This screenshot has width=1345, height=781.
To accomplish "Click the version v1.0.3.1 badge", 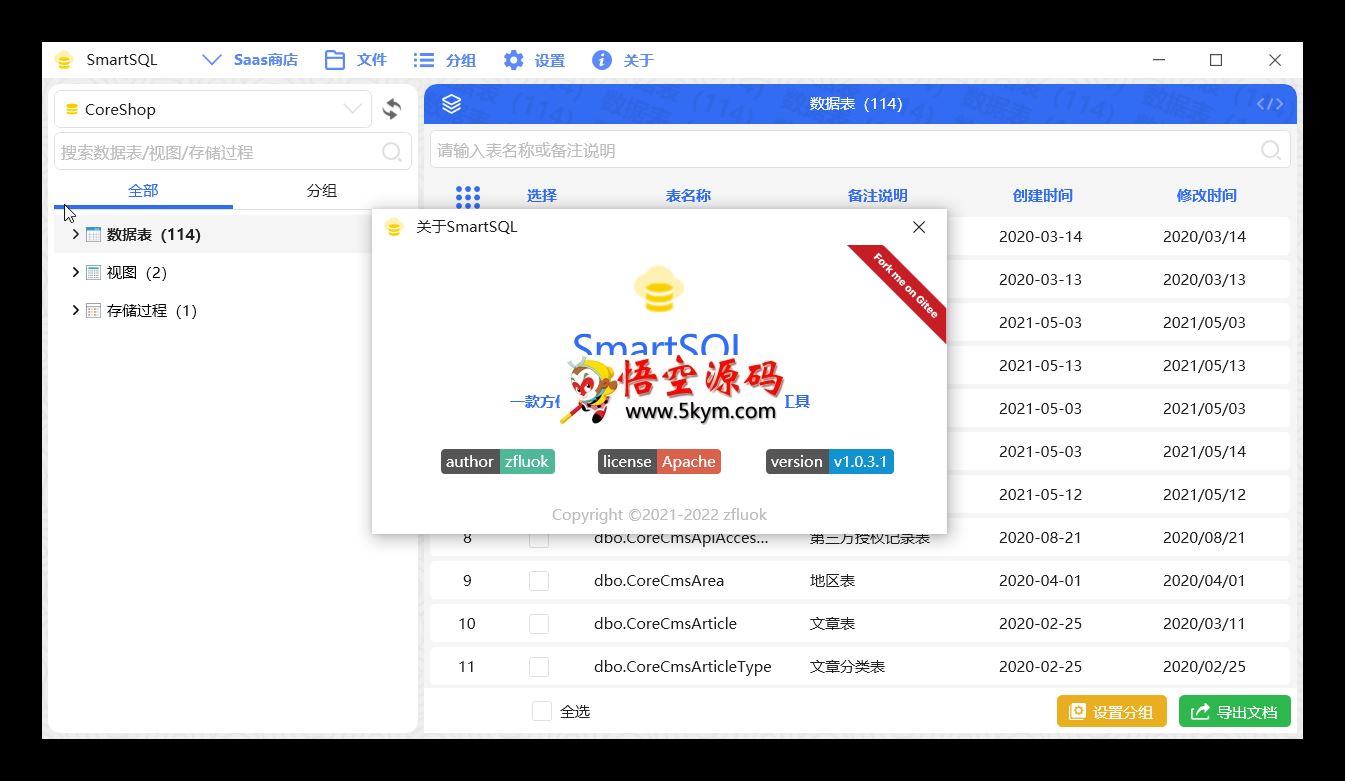I will click(x=829, y=461).
